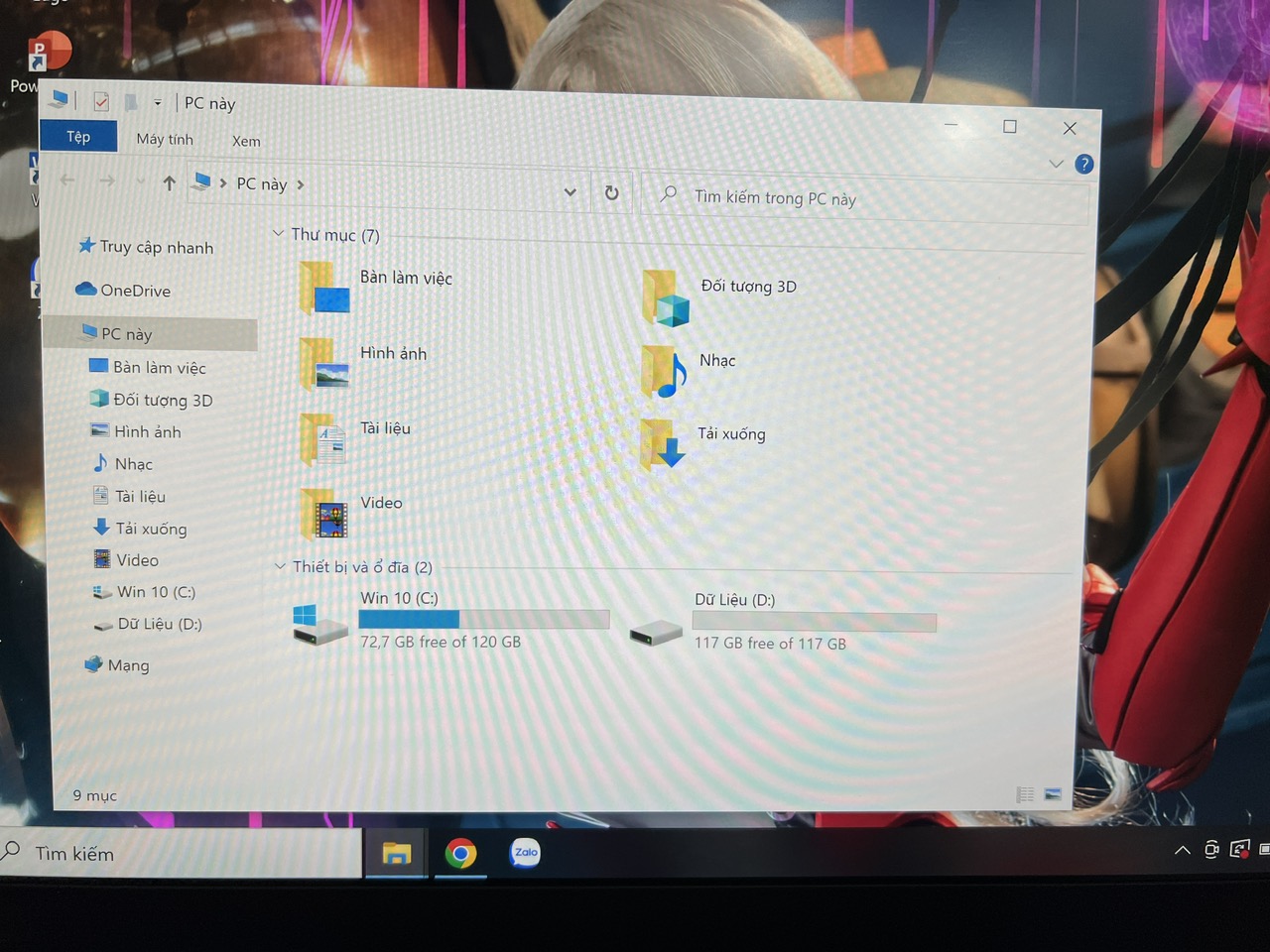Select Bàn làm việc in navigation pane
Screen dimensions: 1270x952
148,367
